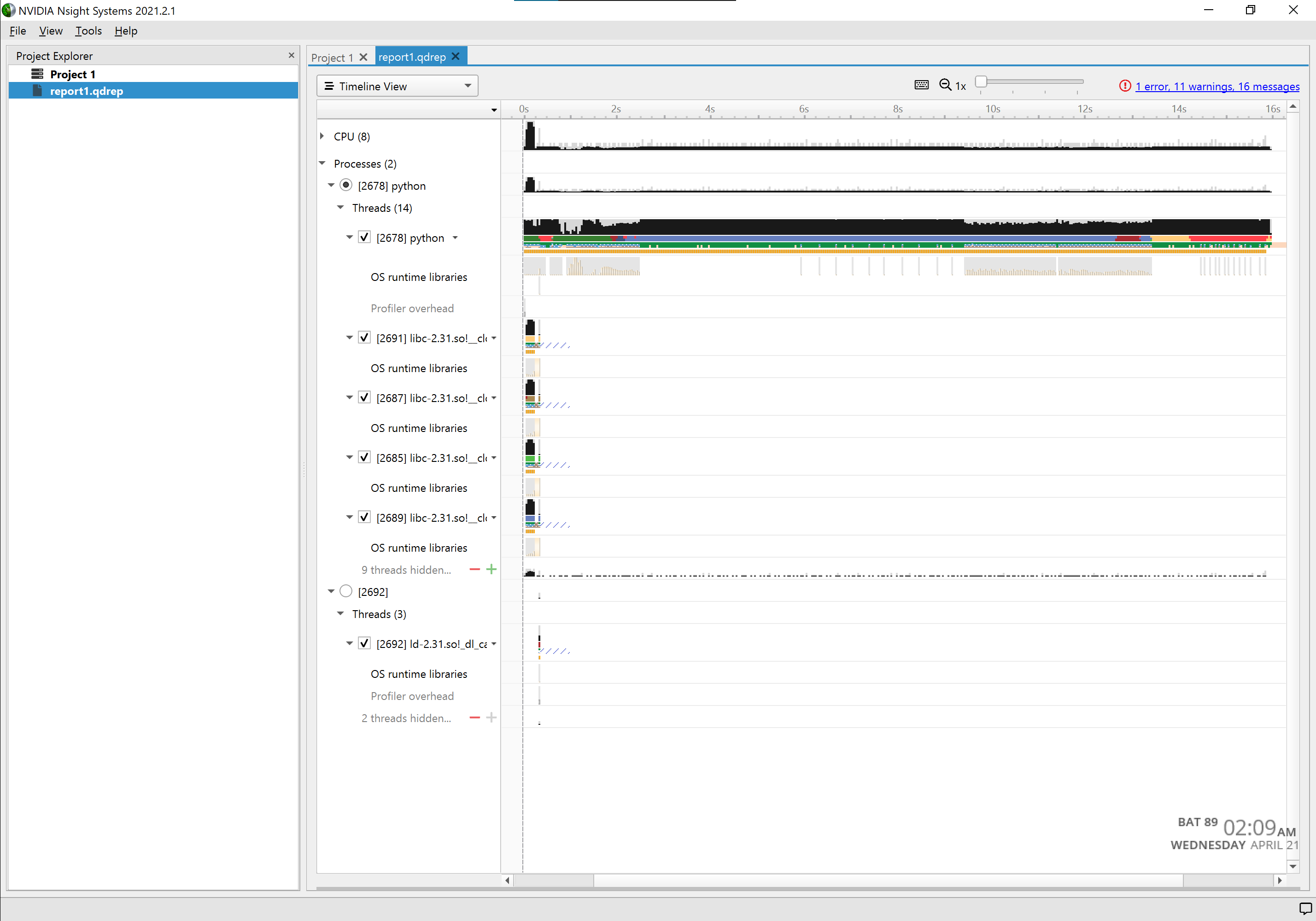Click the red error alert icon
The width and height of the screenshot is (1316, 921).
point(1124,86)
